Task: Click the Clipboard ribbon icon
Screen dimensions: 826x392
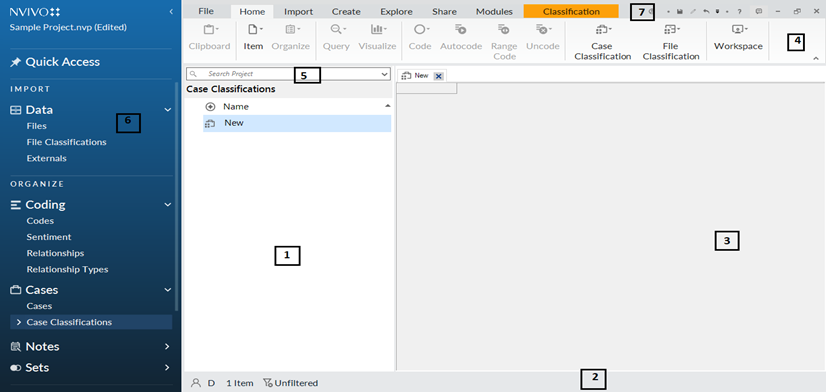Action: [209, 30]
